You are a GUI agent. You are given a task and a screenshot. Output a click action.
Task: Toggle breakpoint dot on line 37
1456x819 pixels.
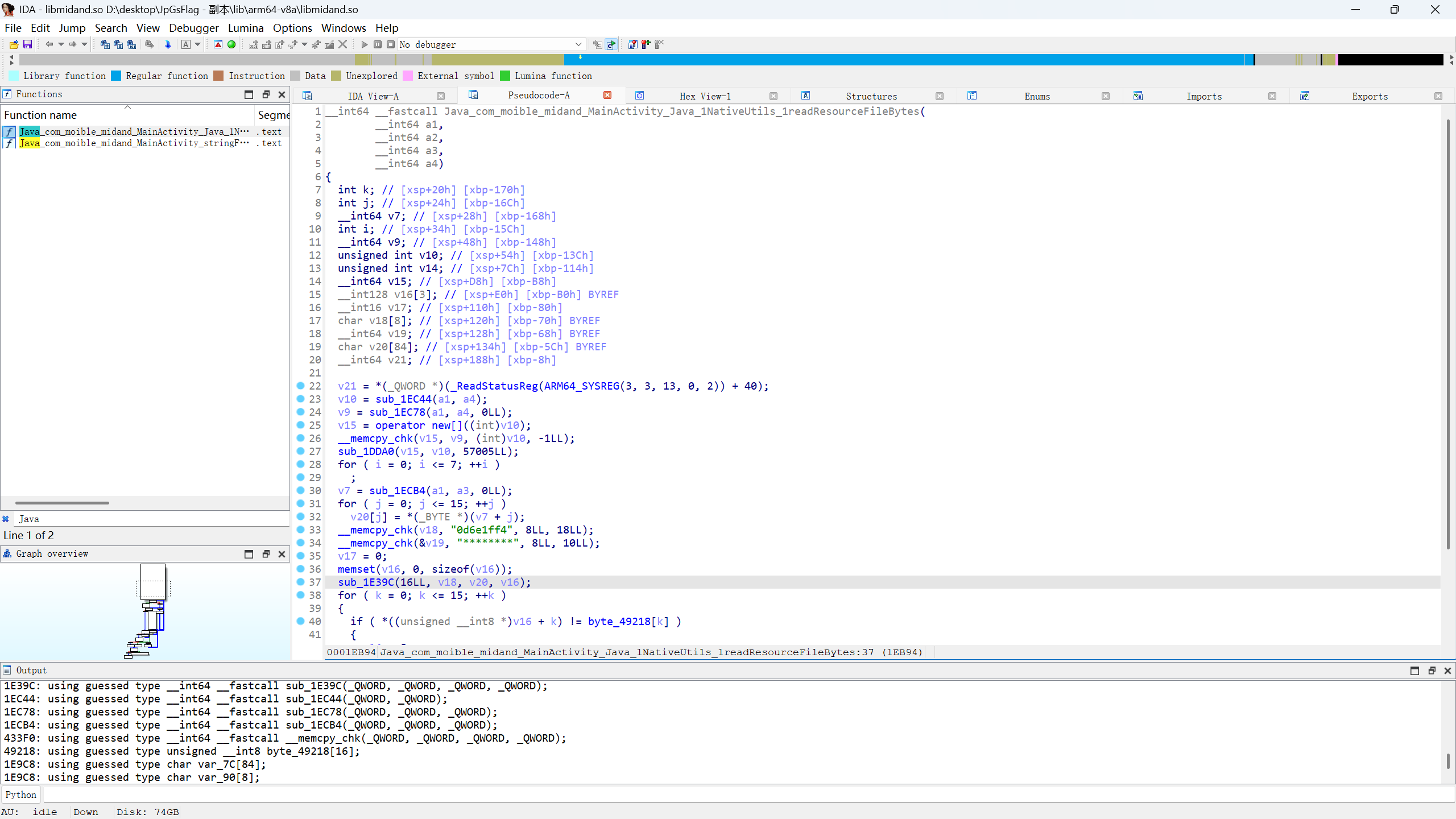[x=301, y=582]
